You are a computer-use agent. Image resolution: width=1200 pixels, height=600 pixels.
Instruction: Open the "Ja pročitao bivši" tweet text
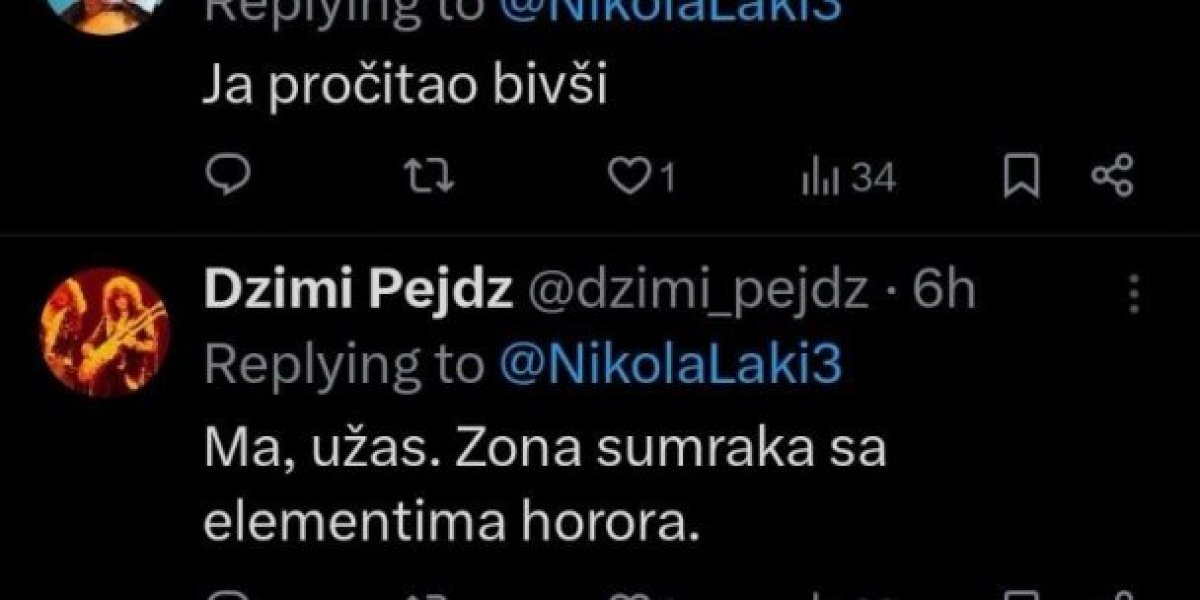[x=406, y=87]
